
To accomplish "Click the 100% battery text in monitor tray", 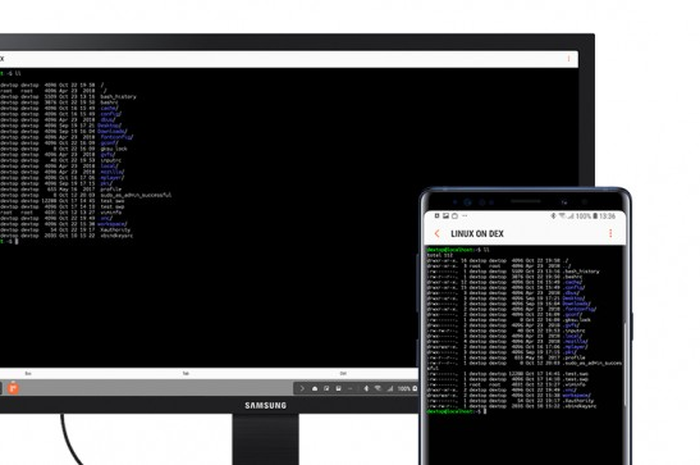I will click(404, 389).
